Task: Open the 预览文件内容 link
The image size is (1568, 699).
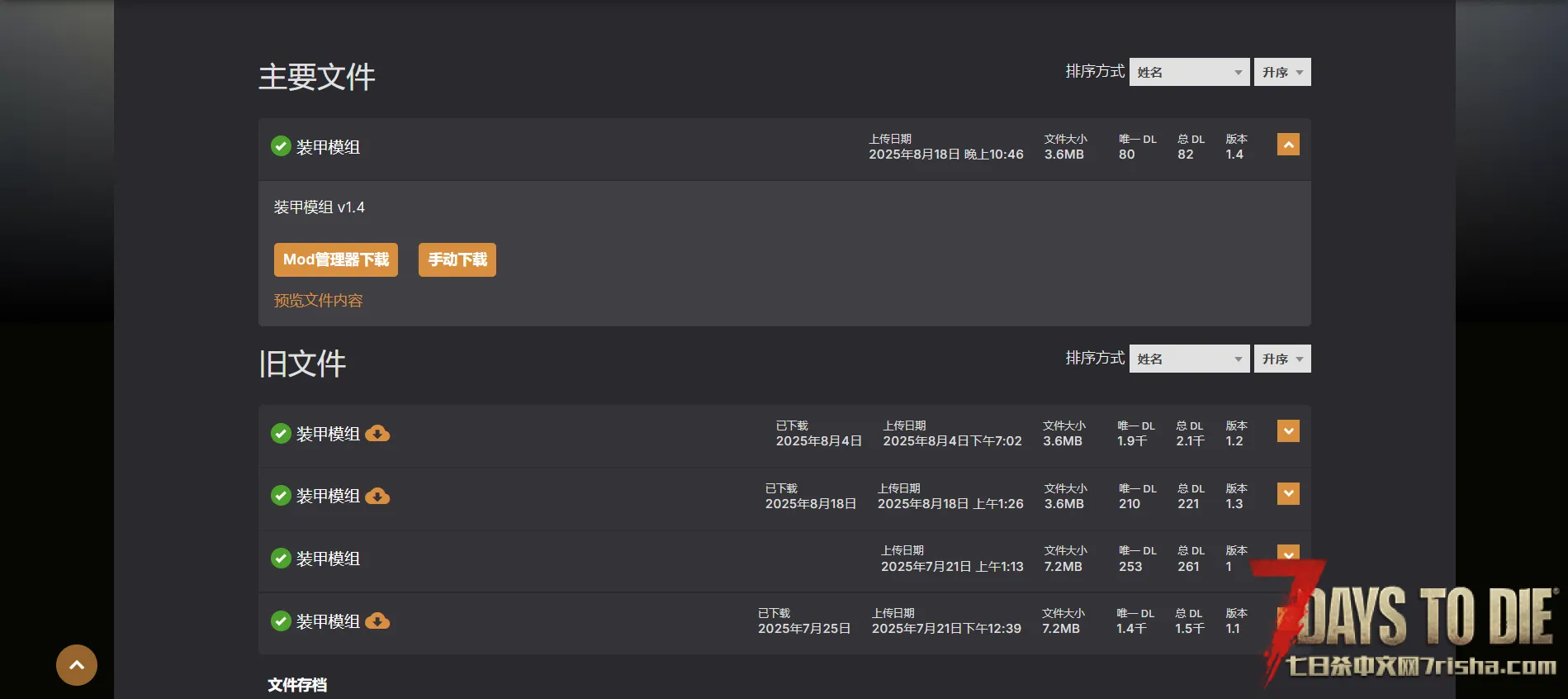Action: pos(319,301)
